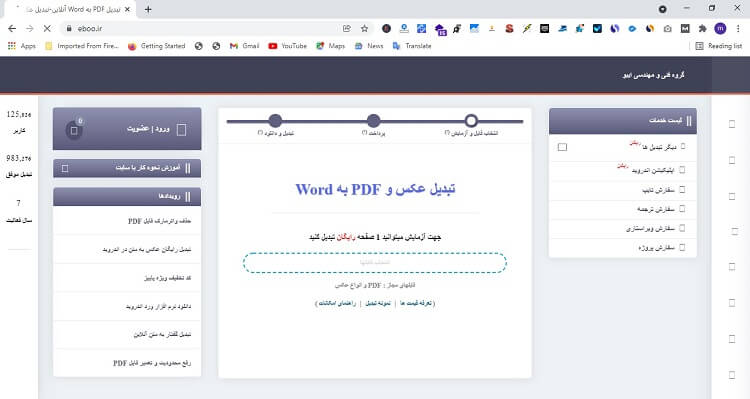
Task: Open the Extensions puzzle-piece menu
Action: click(x=702, y=29)
